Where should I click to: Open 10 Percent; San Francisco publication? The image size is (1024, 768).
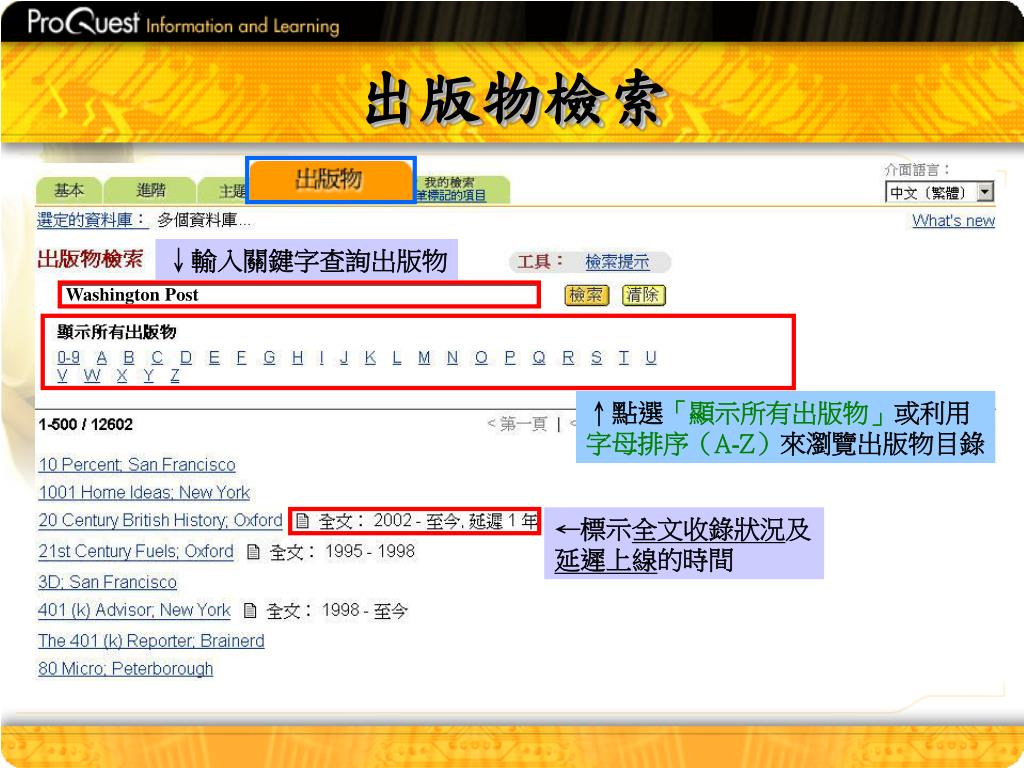click(136, 464)
